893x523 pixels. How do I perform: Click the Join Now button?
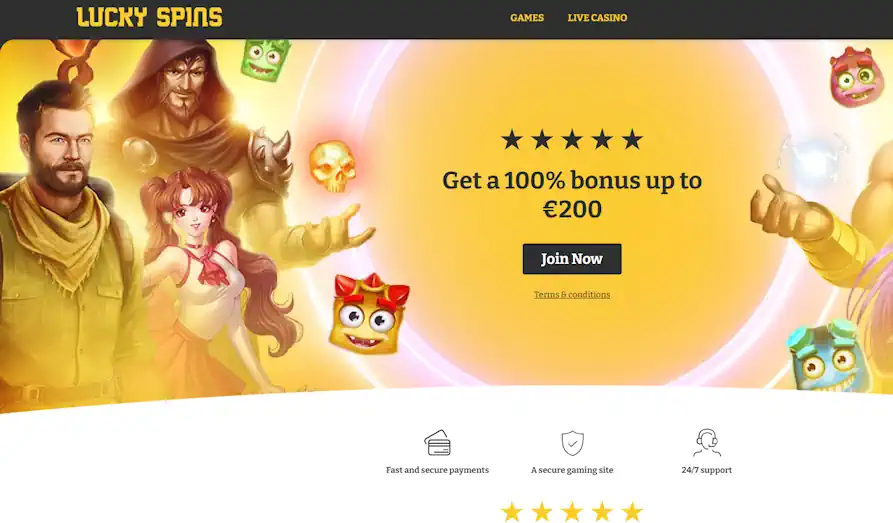(572, 259)
